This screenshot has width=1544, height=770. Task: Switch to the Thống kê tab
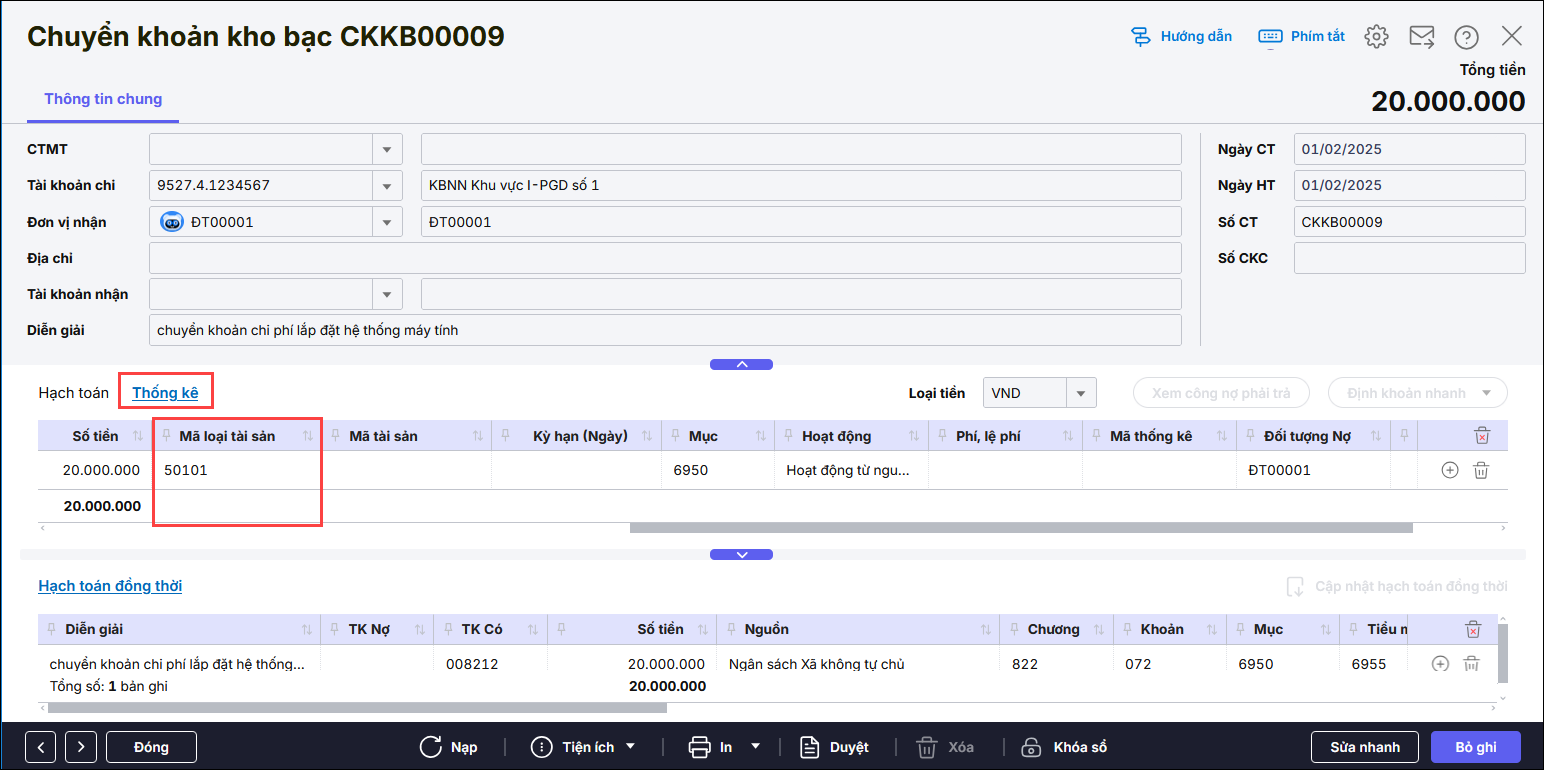point(165,393)
